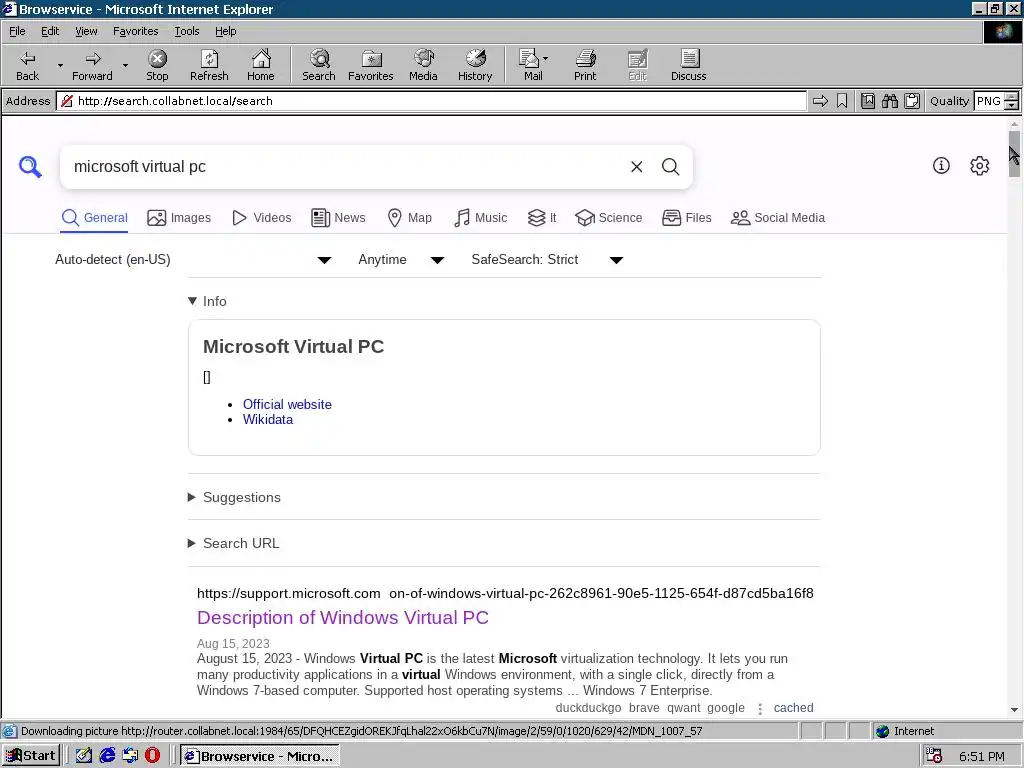Image resolution: width=1024 pixels, height=768 pixels.
Task: Open the more options dots near cached
Action: [760, 709]
